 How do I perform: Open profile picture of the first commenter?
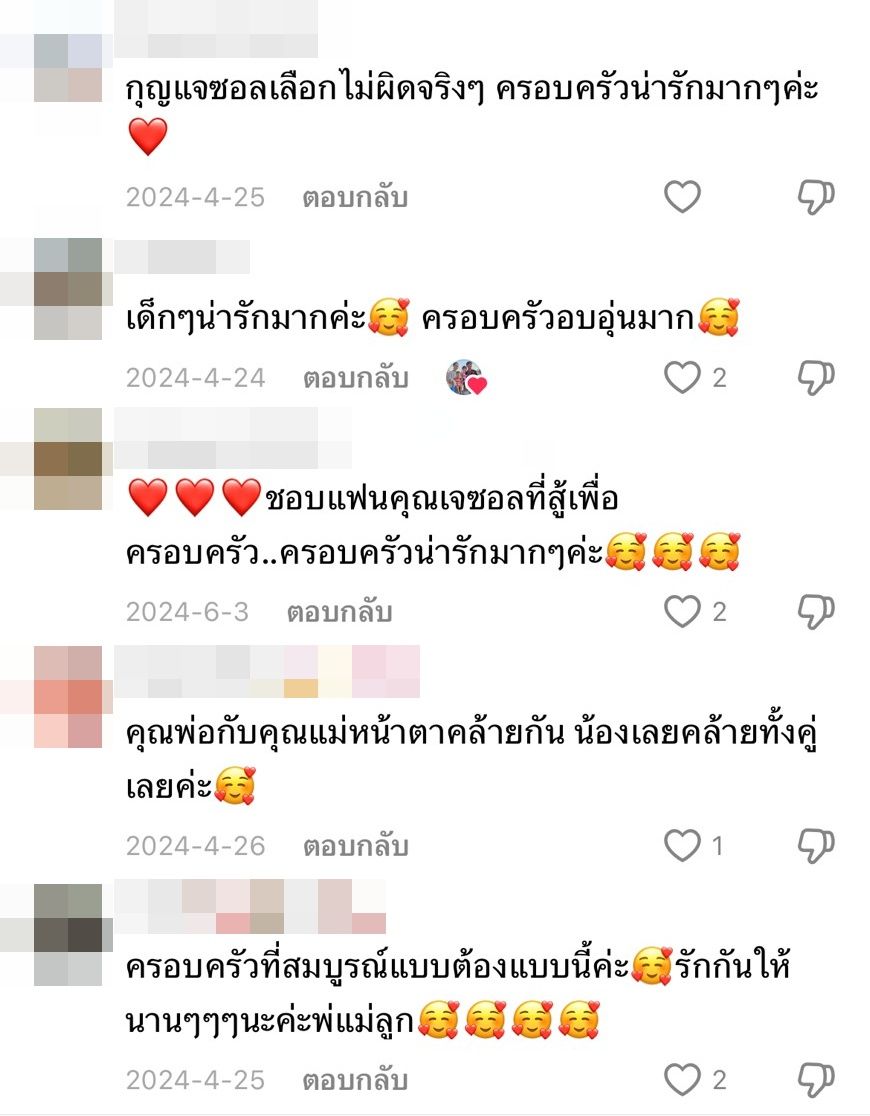click(68, 68)
